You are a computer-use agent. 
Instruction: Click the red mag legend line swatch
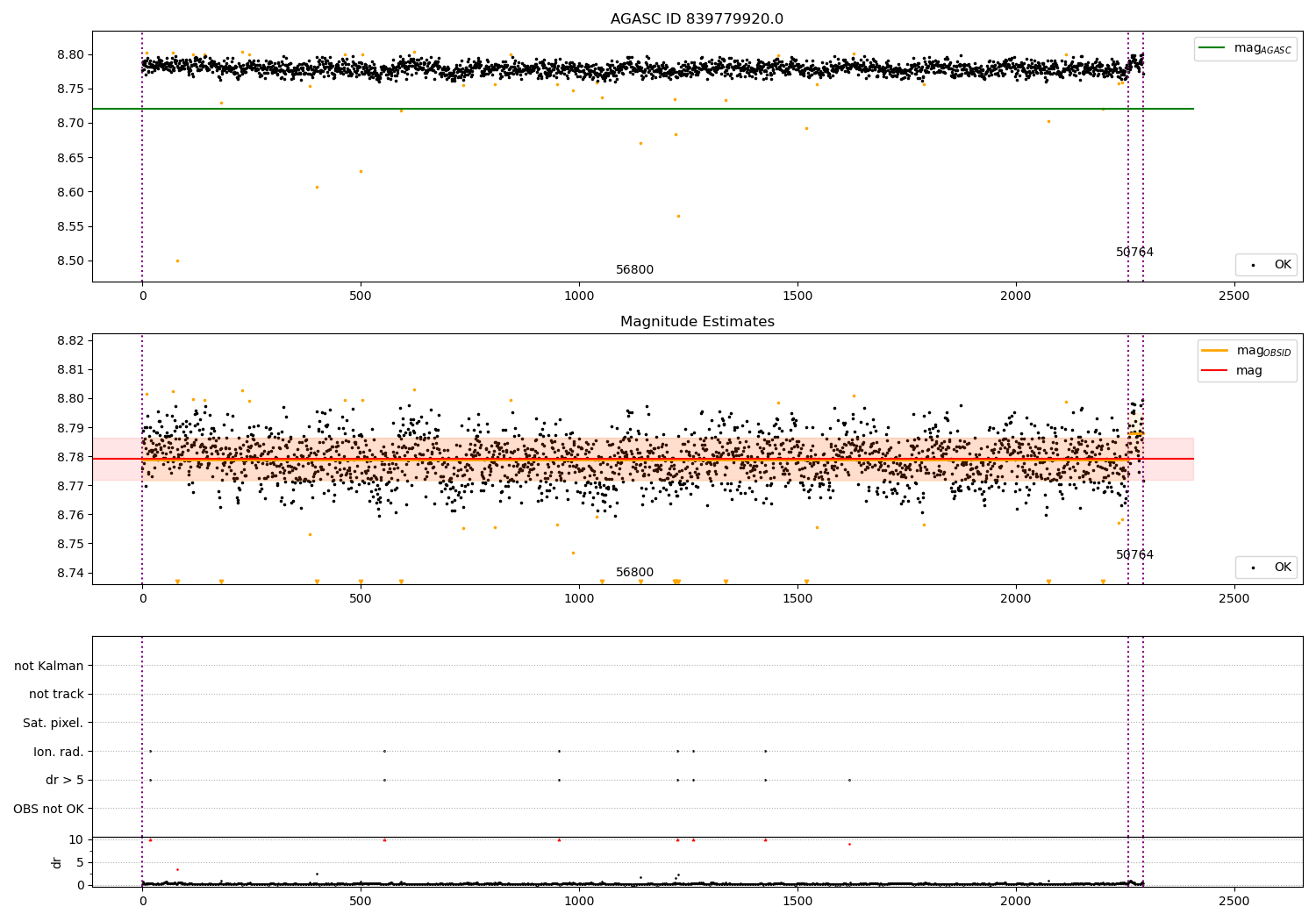click(x=1215, y=370)
